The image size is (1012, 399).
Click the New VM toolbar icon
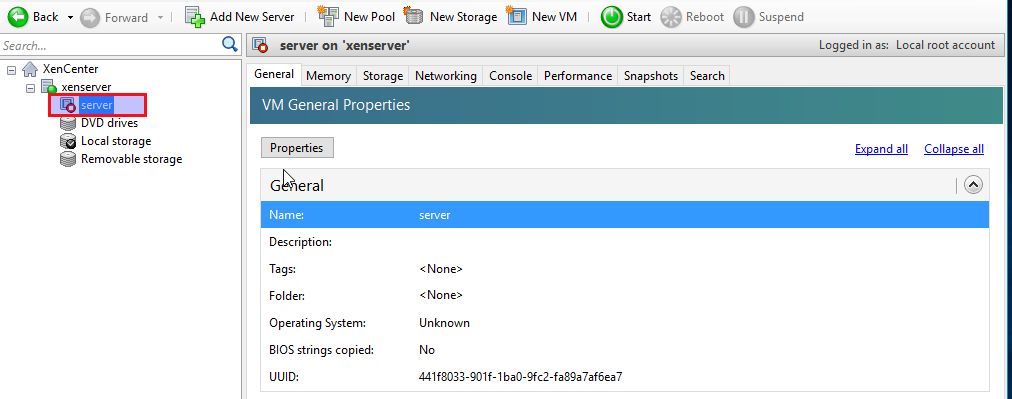tap(517, 17)
